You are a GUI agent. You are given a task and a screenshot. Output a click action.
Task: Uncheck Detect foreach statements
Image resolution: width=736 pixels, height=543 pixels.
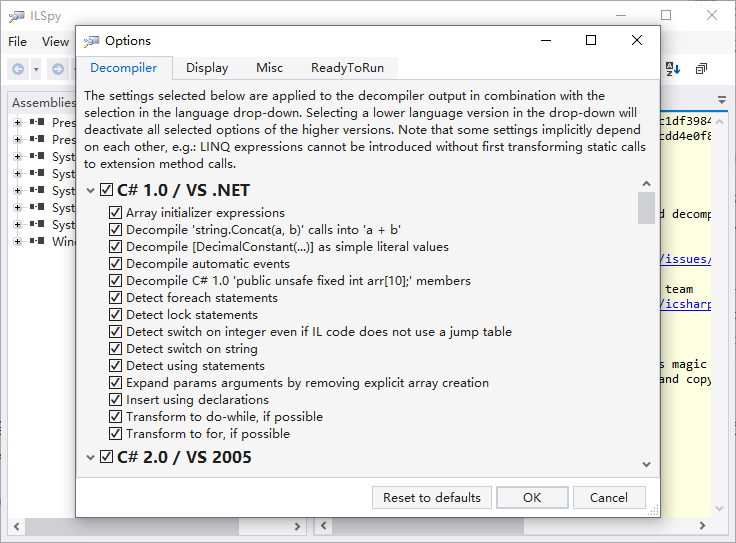pyautogui.click(x=115, y=298)
